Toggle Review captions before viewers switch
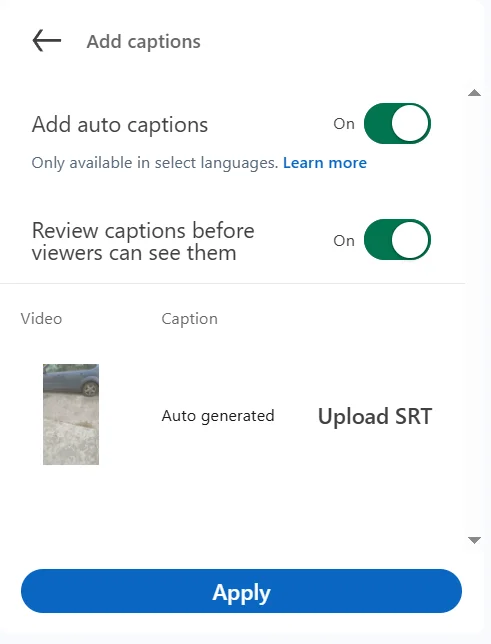491x644 pixels. click(x=397, y=240)
